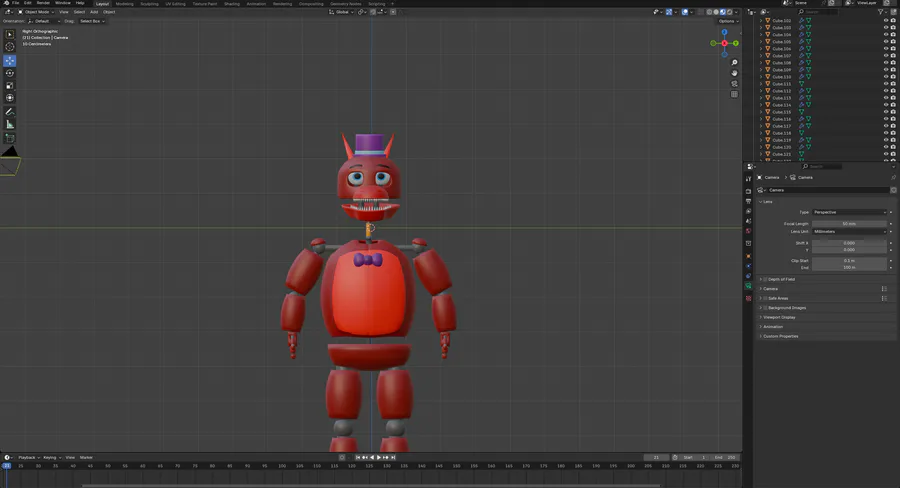Open the Render properties tab
The height and width of the screenshot is (488, 900).
pos(748,191)
